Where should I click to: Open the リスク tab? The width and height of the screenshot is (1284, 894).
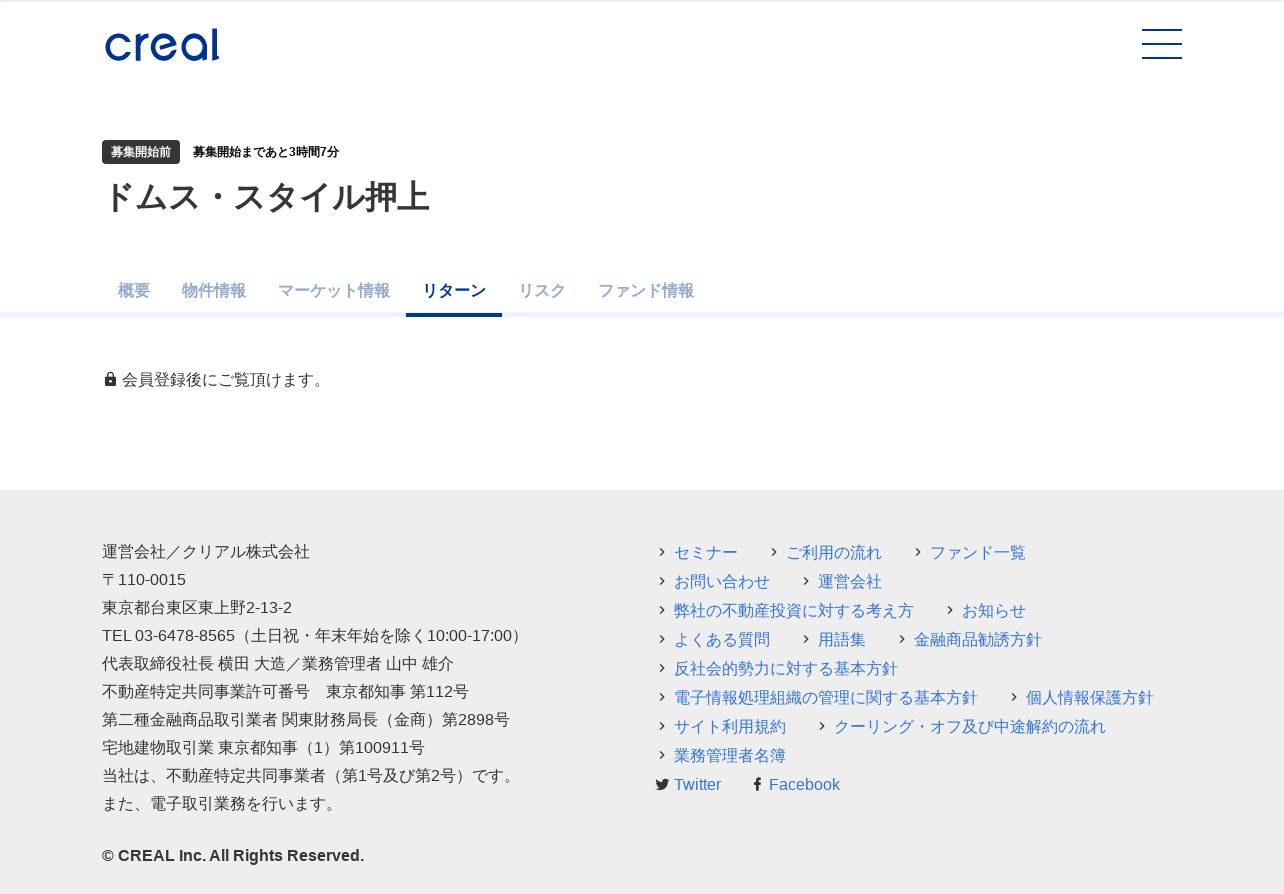(x=542, y=291)
